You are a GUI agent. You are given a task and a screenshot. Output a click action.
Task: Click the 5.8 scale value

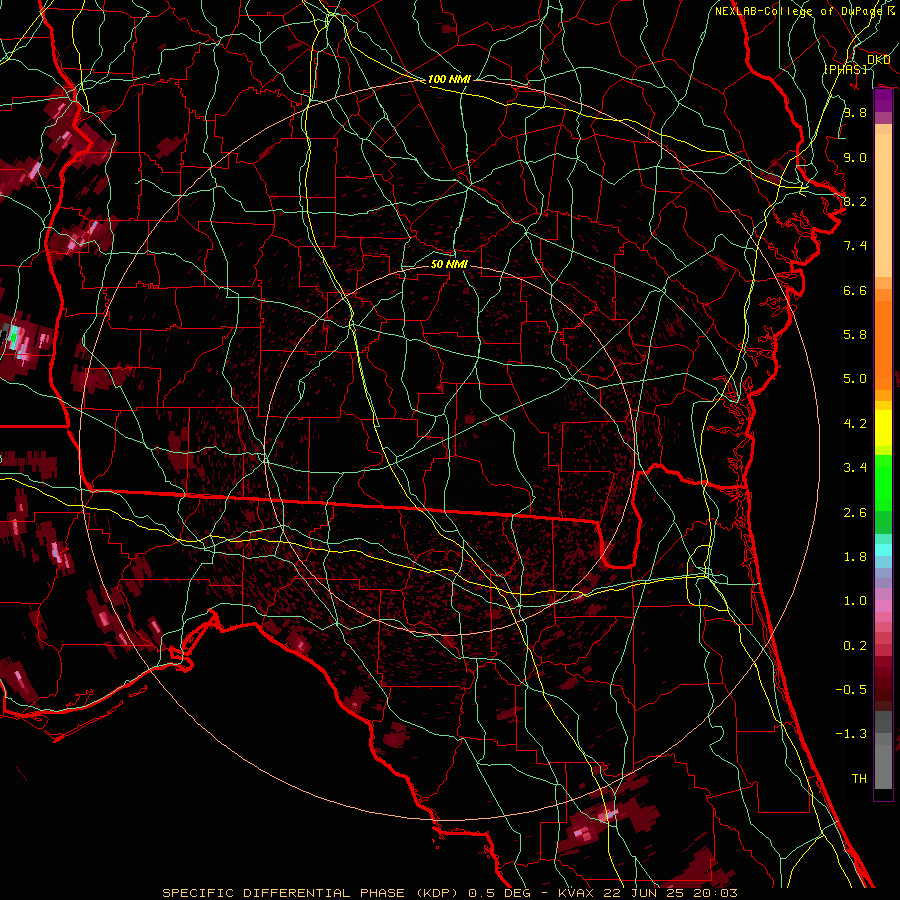coord(855,335)
